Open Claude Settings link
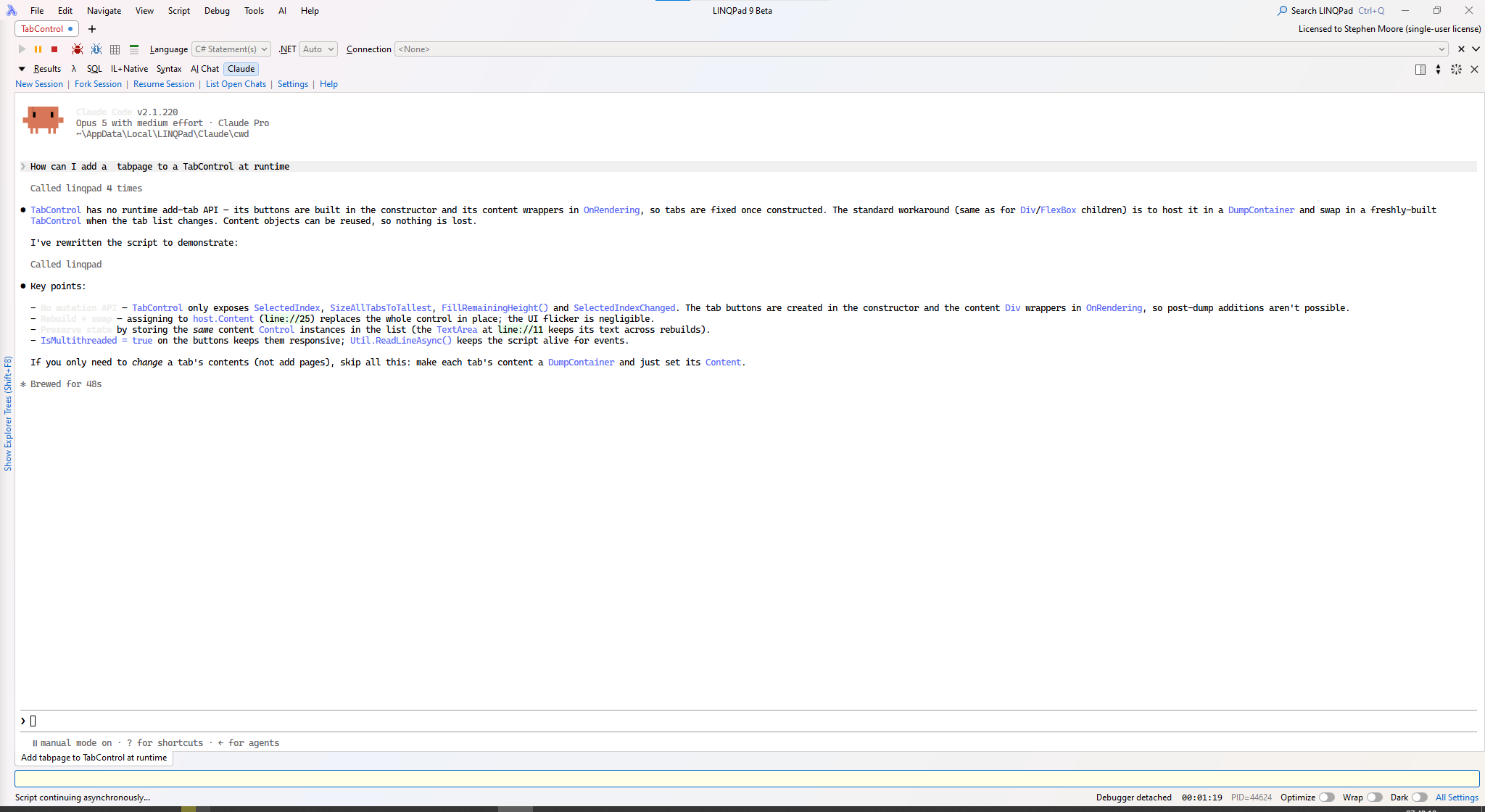The image size is (1485, 812). coord(293,84)
